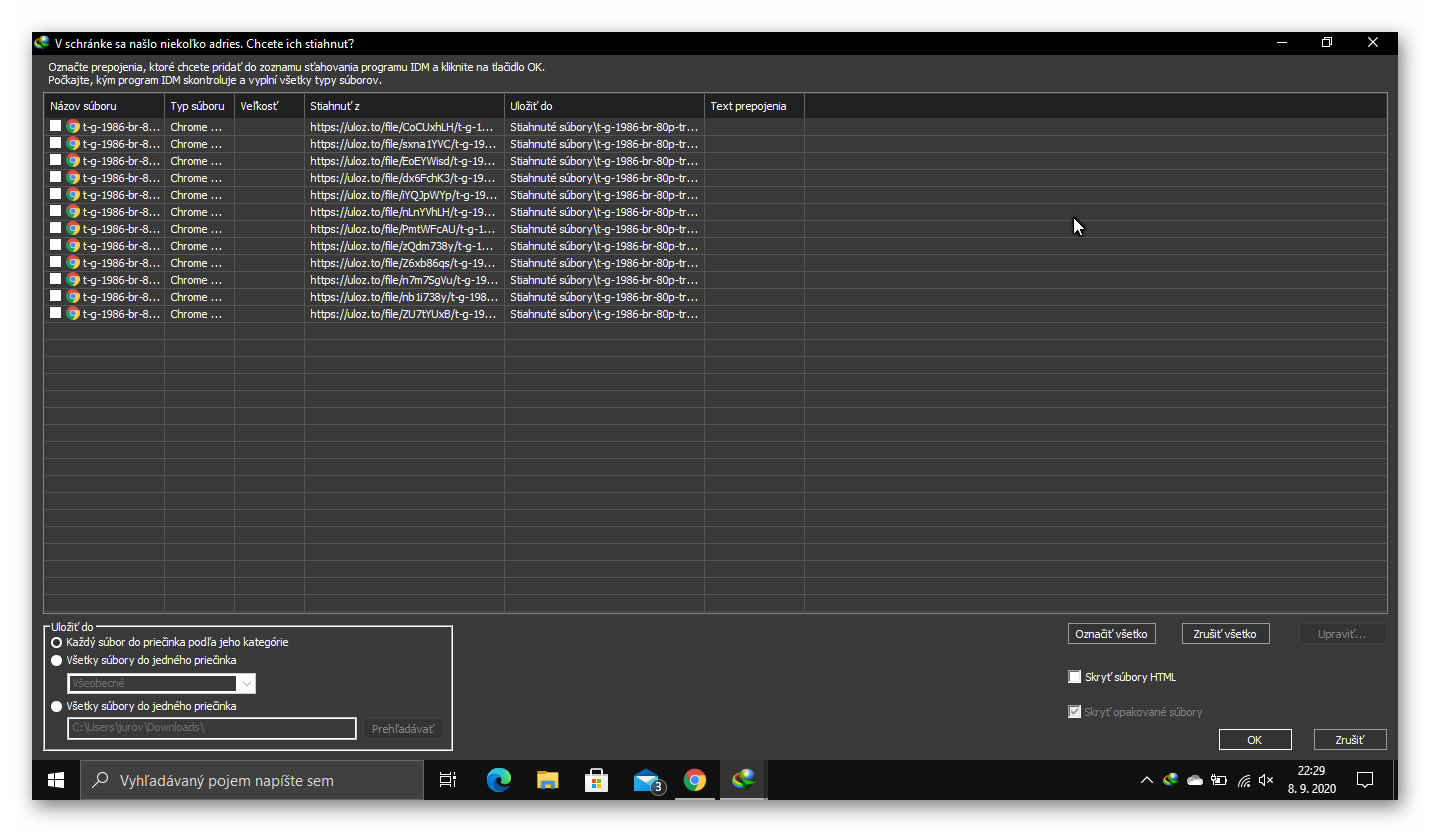
Task: Select 'Každý súbor do priečinka podľa jeho kategórie'
Action: [x=56, y=642]
